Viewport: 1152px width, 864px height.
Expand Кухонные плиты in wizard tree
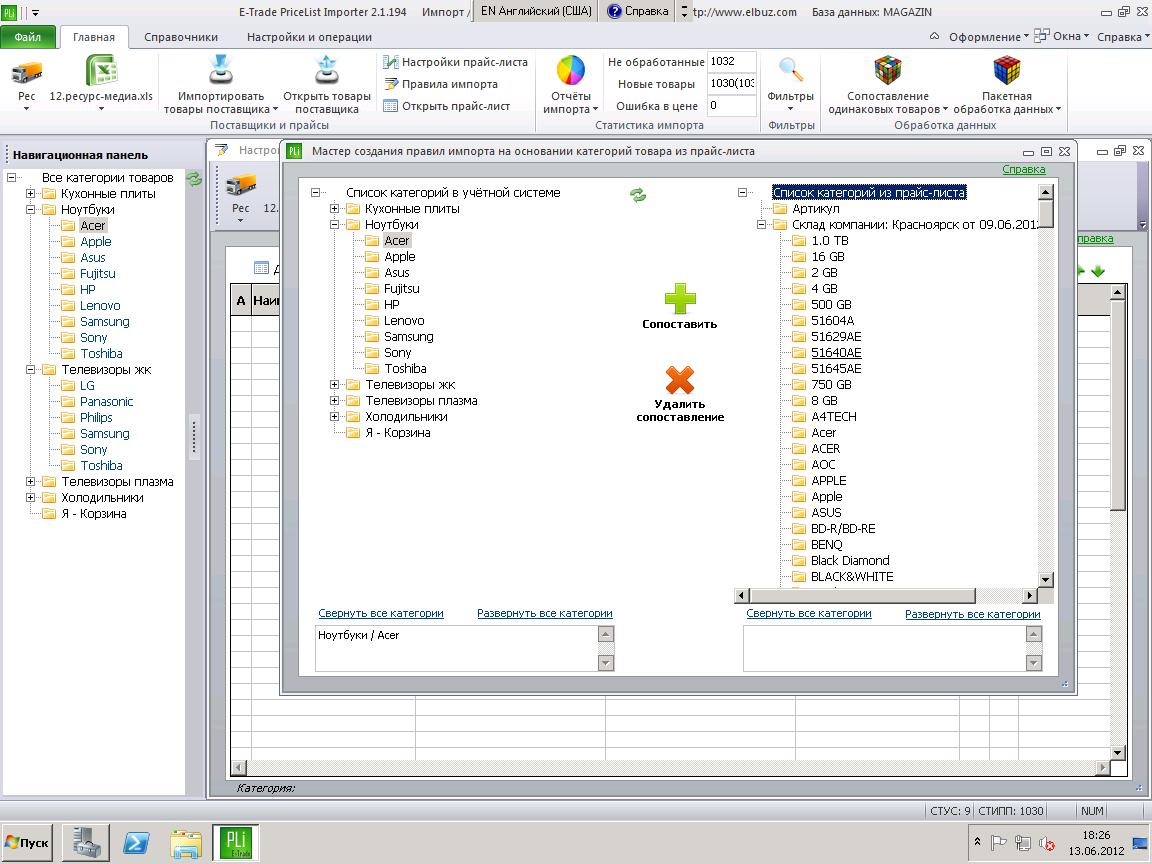[334, 209]
